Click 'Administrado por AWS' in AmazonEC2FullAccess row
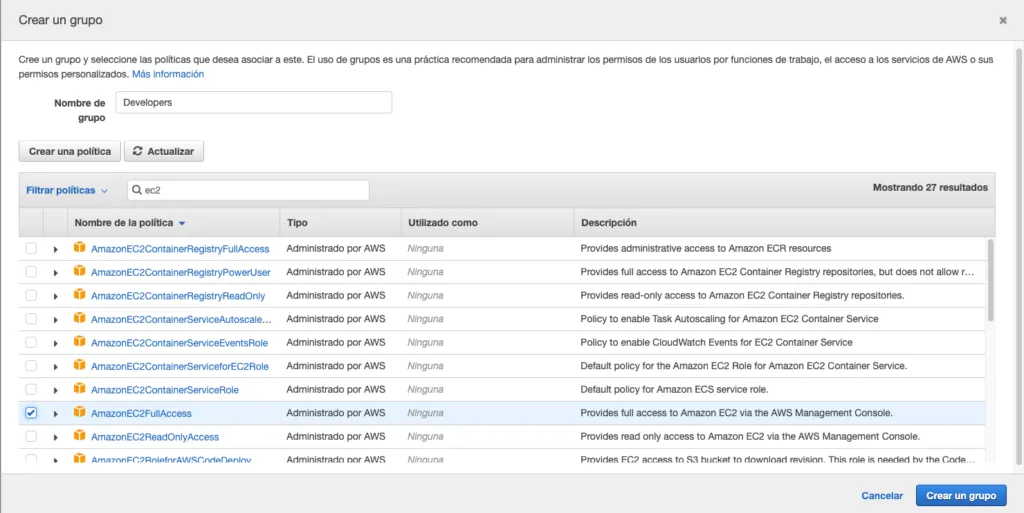Image resolution: width=1024 pixels, height=513 pixels. [336, 413]
